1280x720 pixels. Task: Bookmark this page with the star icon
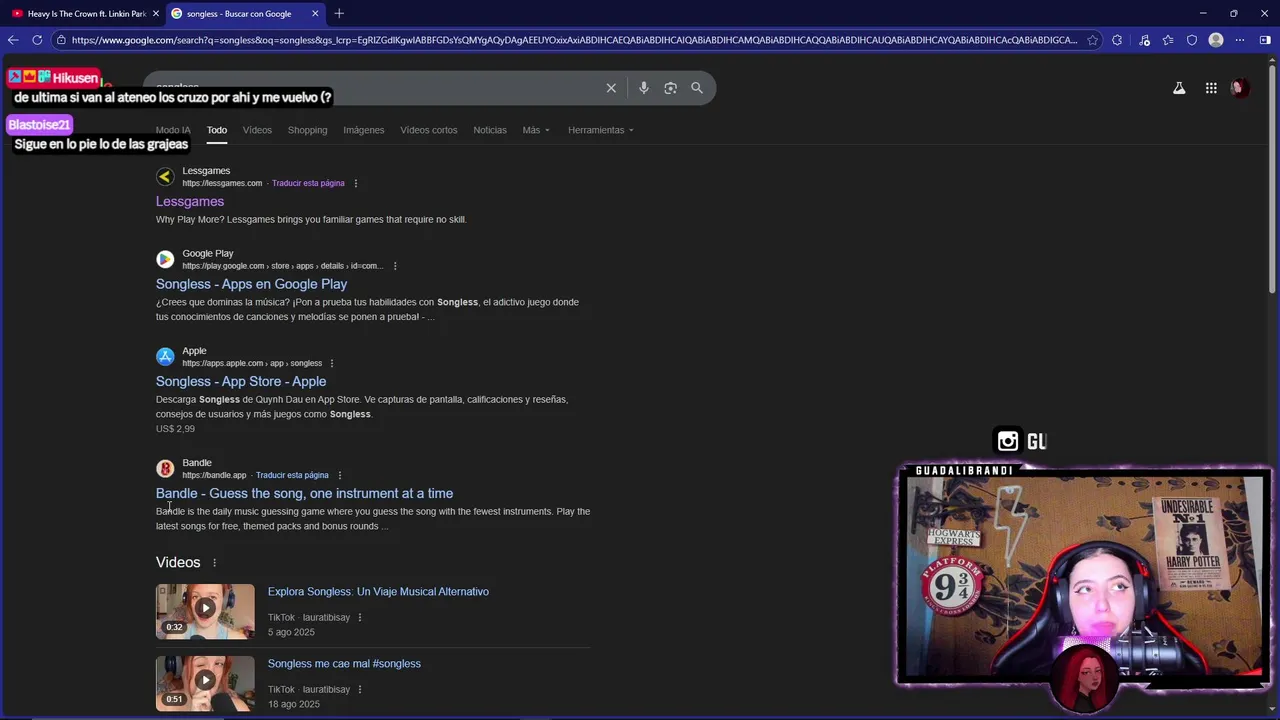pos(1092,40)
